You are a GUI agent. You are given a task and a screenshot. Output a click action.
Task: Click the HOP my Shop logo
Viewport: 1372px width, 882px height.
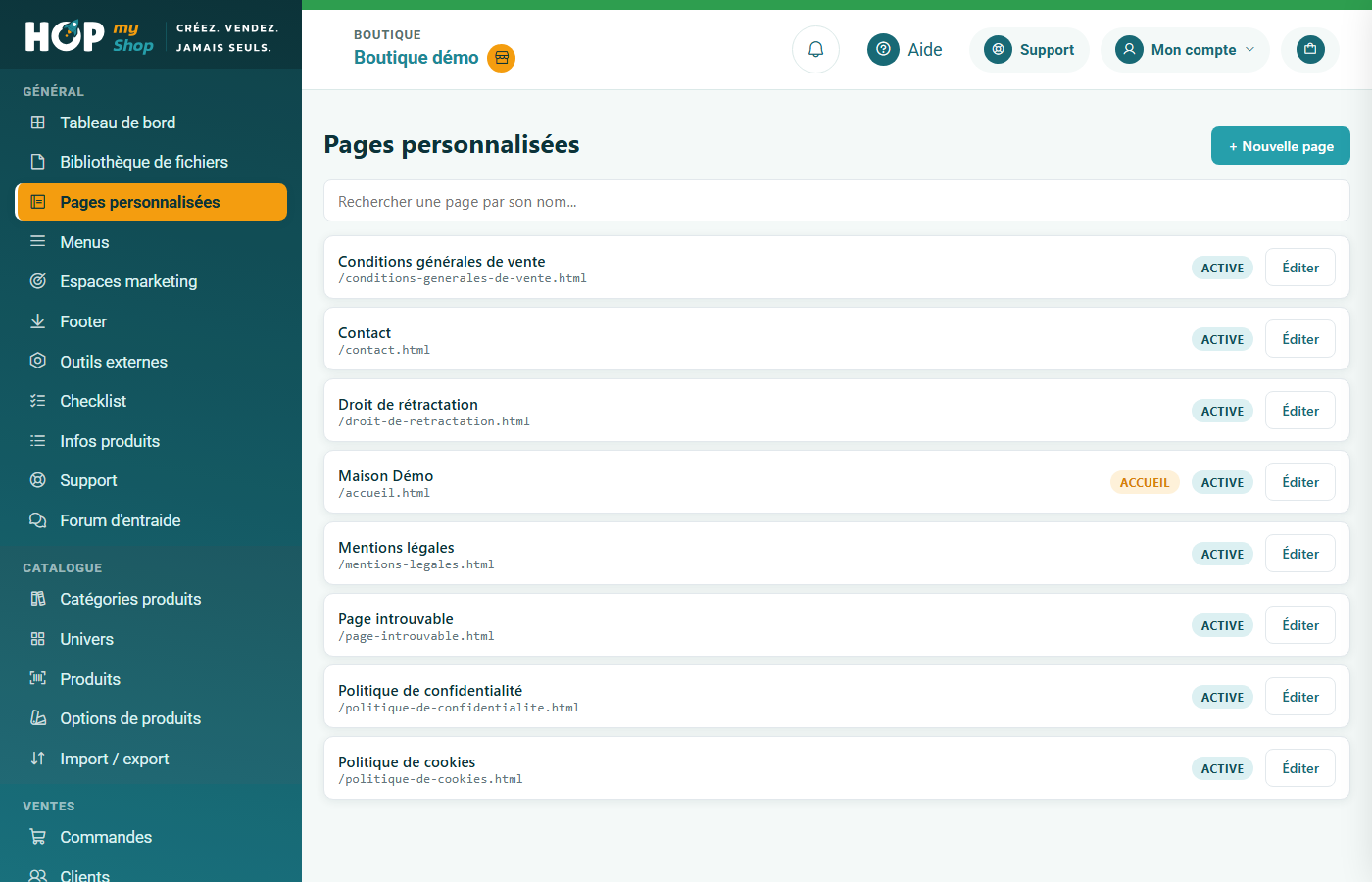click(89, 37)
